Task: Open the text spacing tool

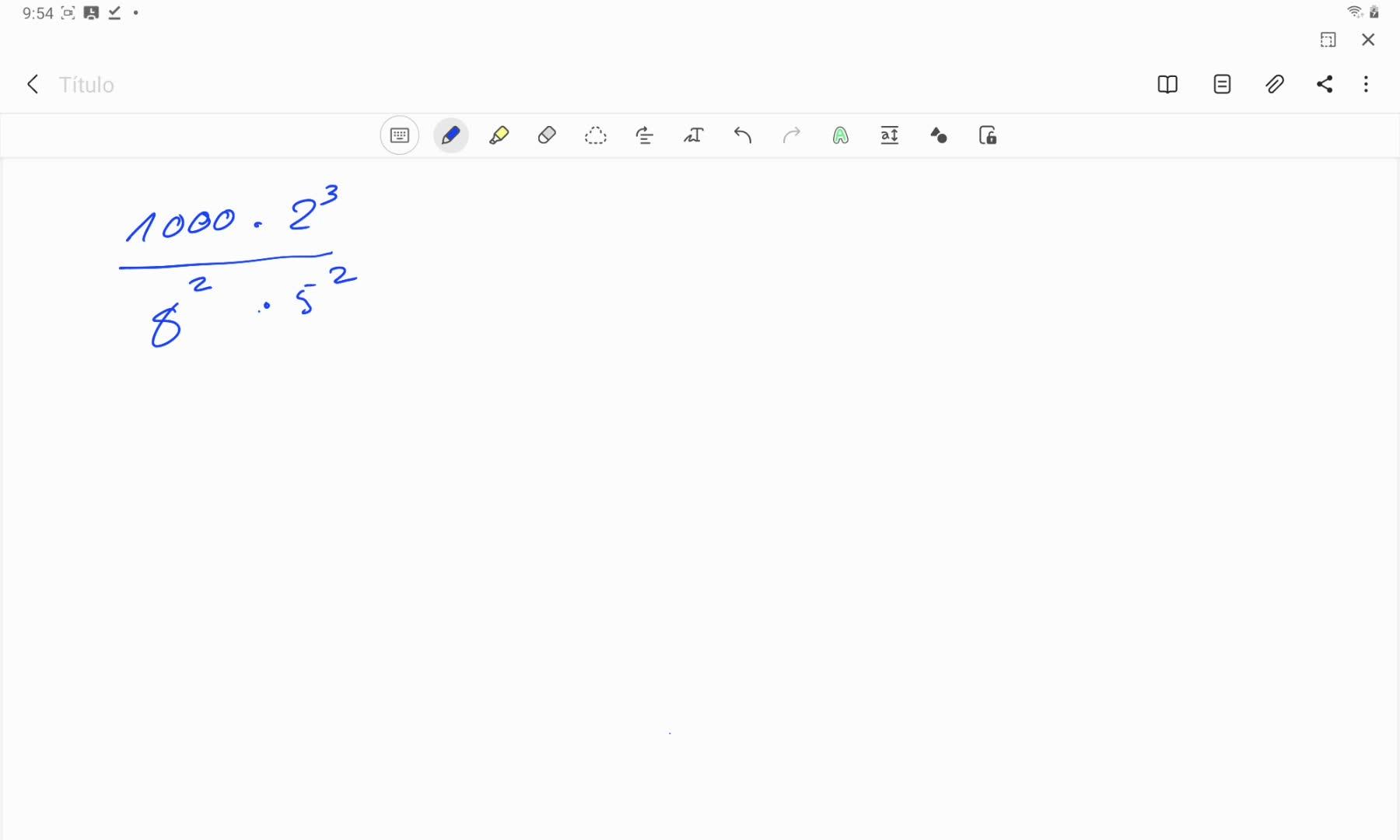Action: point(890,136)
